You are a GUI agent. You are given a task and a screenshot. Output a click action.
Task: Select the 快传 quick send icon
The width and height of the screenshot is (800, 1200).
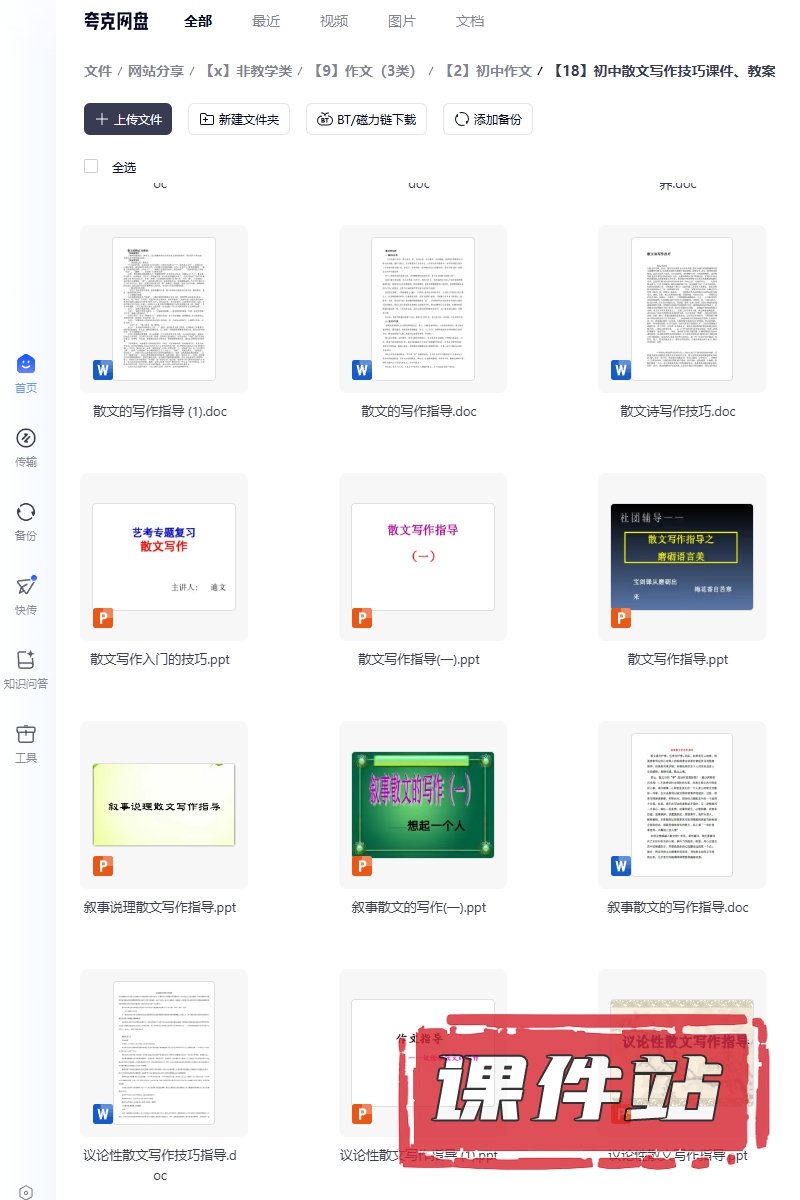[26, 586]
